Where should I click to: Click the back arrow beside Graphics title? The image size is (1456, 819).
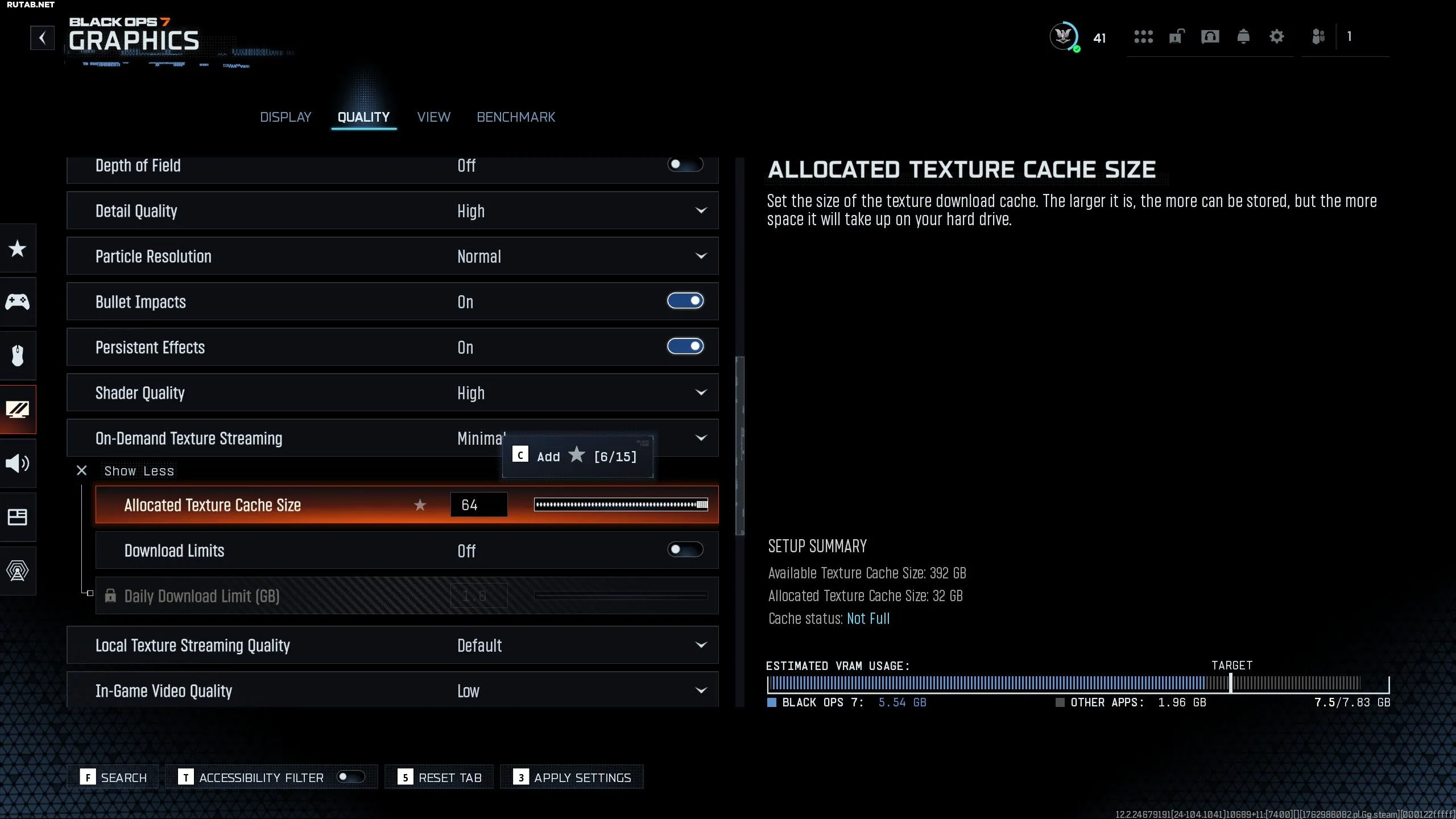[x=43, y=38]
